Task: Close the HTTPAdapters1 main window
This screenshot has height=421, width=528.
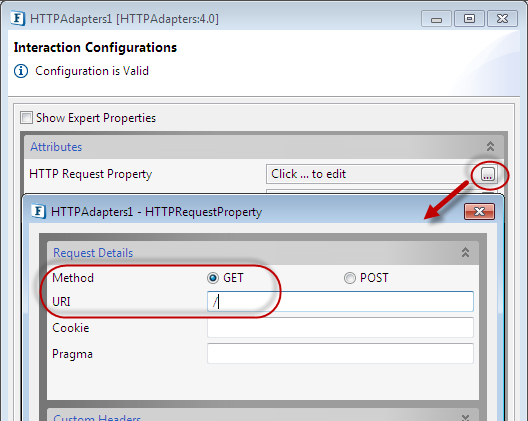Action: click(x=502, y=19)
